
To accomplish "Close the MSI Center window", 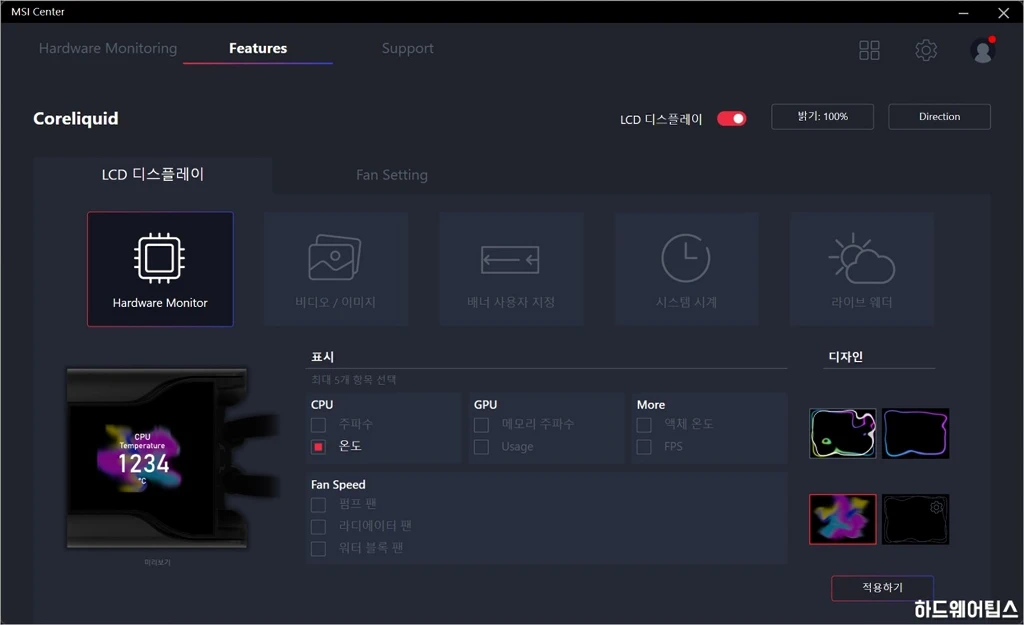I will pyautogui.click(x=1004, y=12).
